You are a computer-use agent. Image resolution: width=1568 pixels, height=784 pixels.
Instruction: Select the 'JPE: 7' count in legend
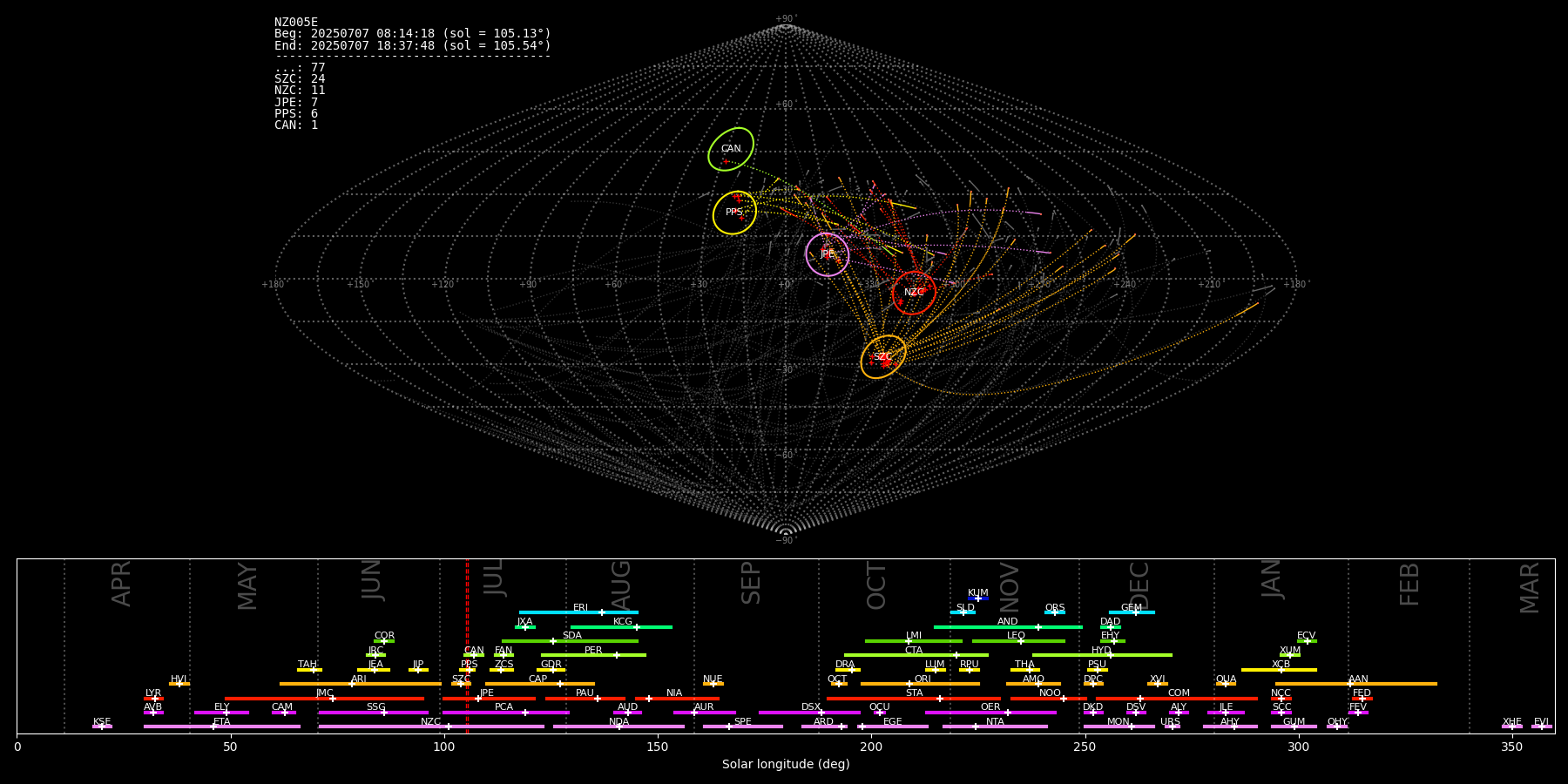296,103
